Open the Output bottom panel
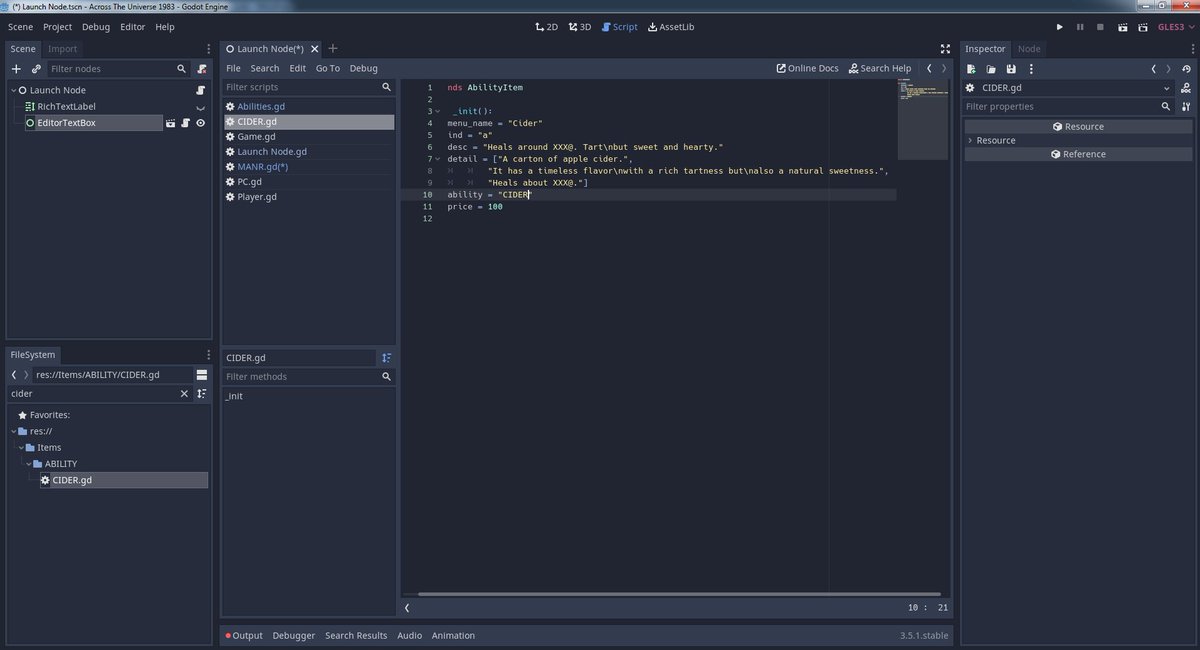1200x650 pixels. point(243,635)
